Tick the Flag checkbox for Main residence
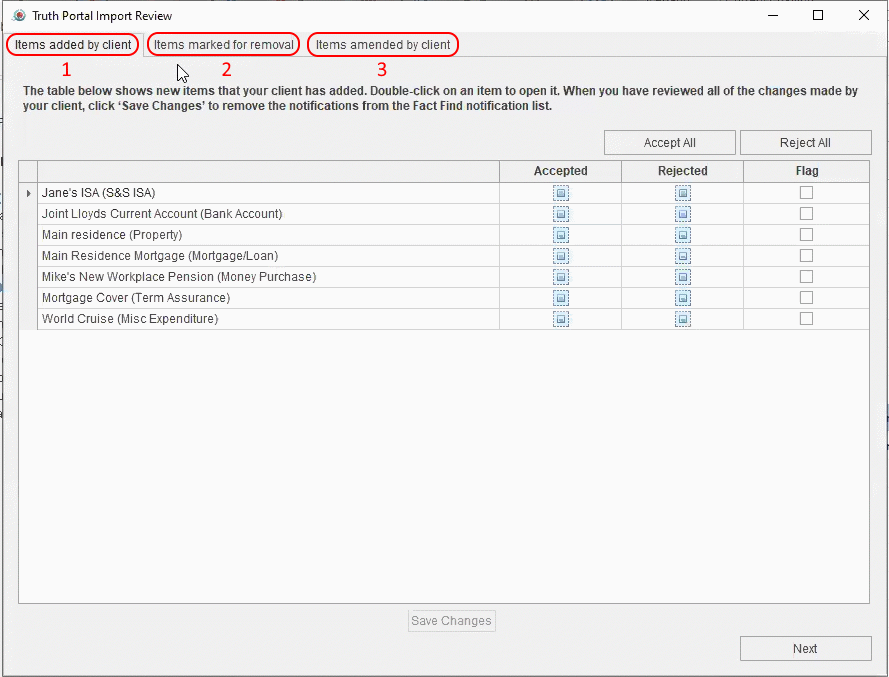This screenshot has width=889, height=677. 806,235
